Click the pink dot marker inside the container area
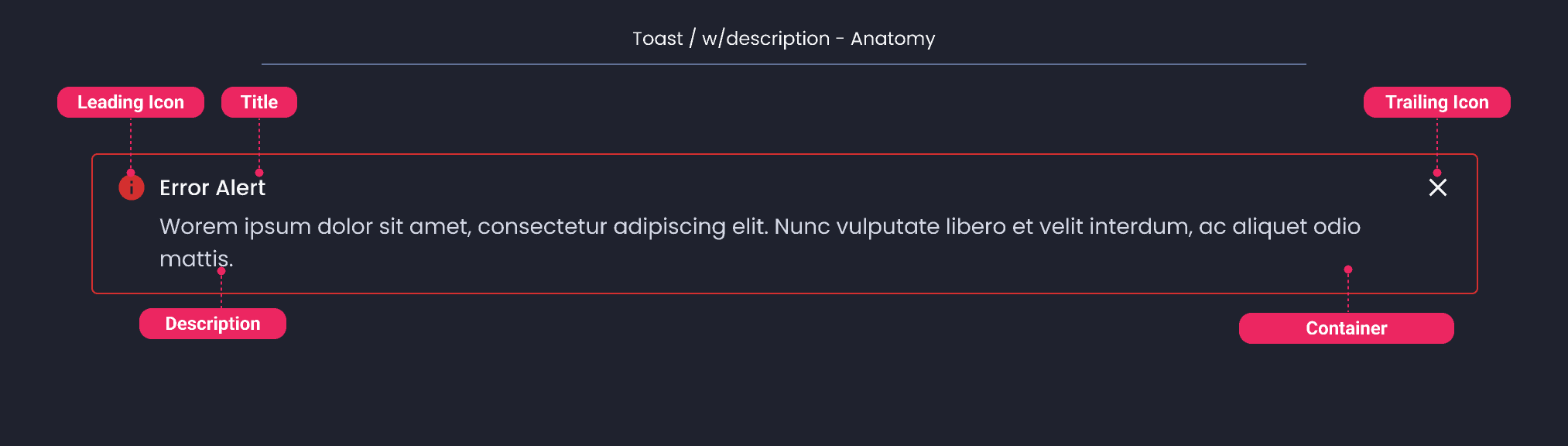The image size is (1568, 446). pos(1347,268)
